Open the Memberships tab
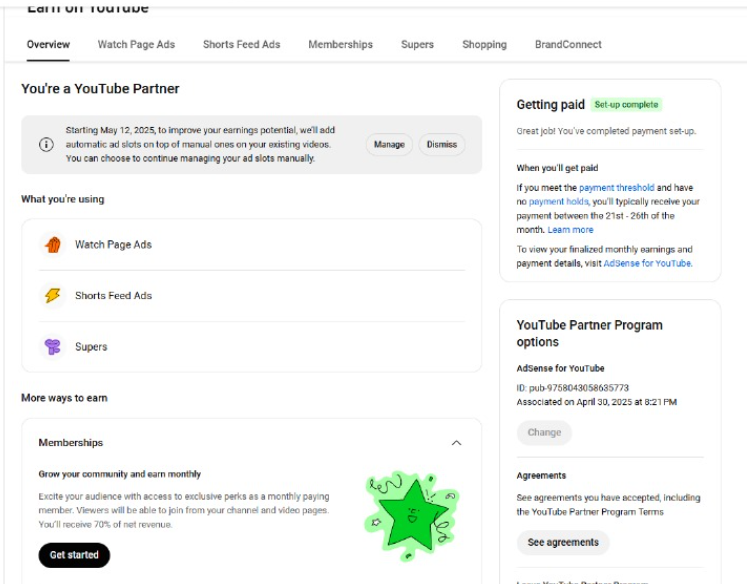 (x=341, y=44)
